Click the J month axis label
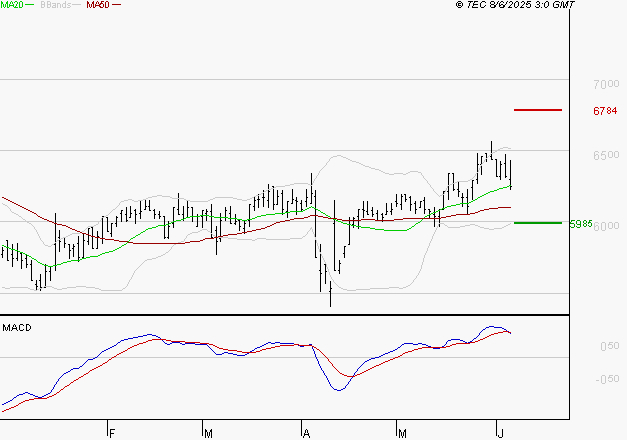 [500, 434]
